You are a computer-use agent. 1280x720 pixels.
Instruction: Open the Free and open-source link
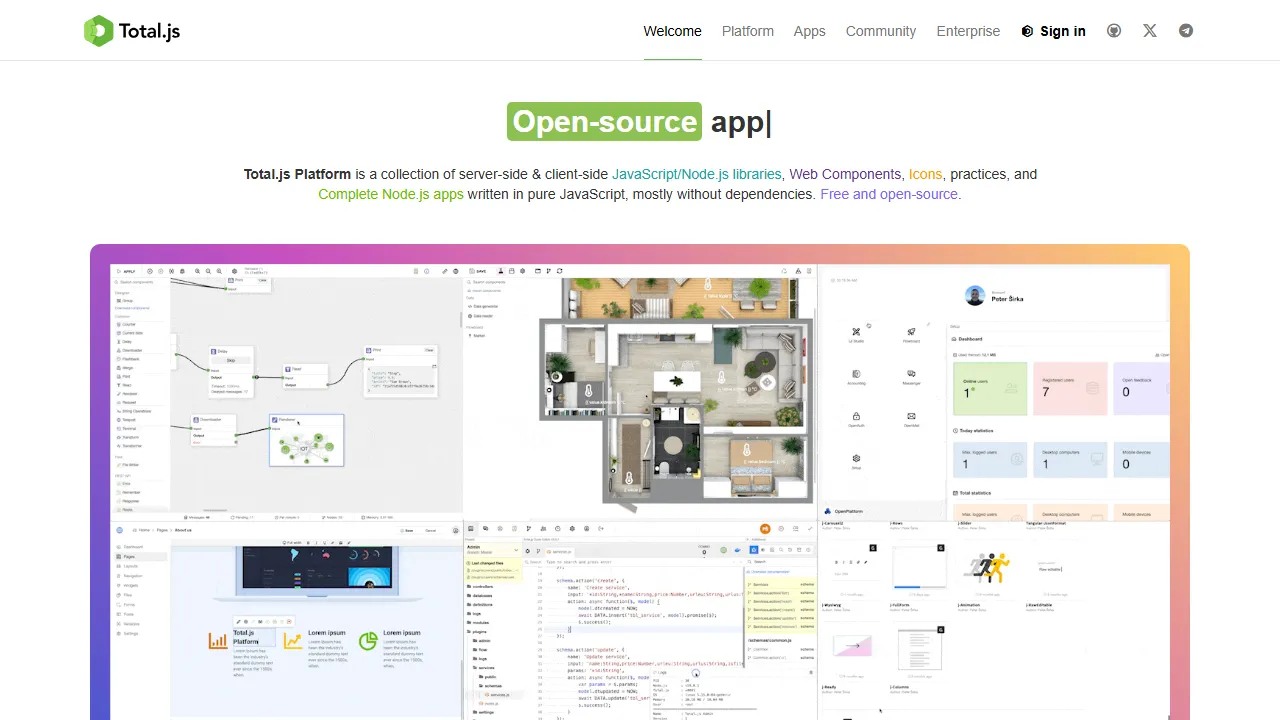click(888, 194)
